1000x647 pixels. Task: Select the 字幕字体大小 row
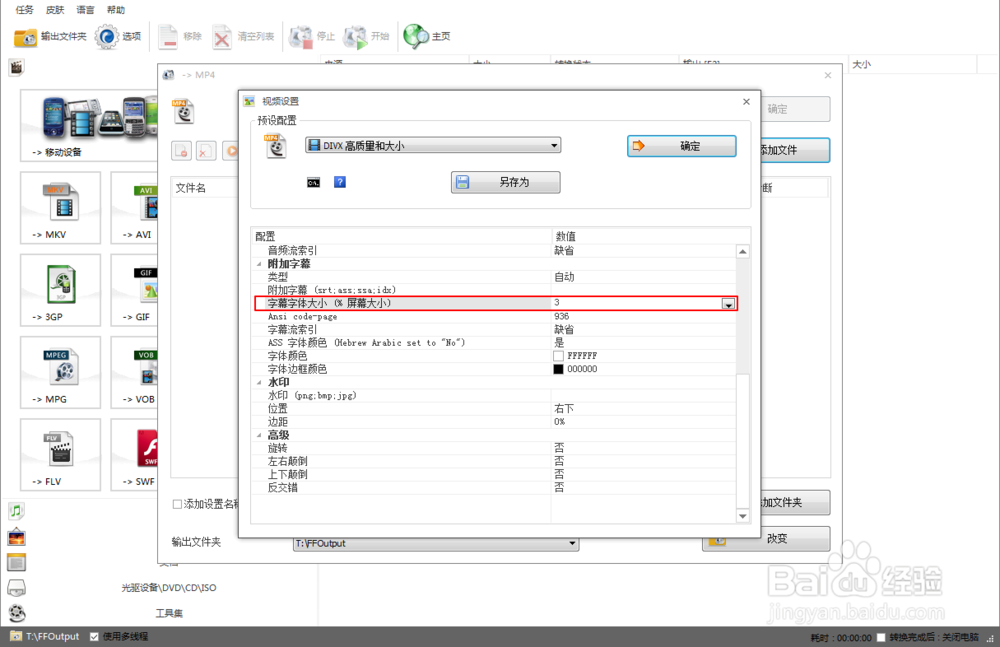[x=496, y=303]
